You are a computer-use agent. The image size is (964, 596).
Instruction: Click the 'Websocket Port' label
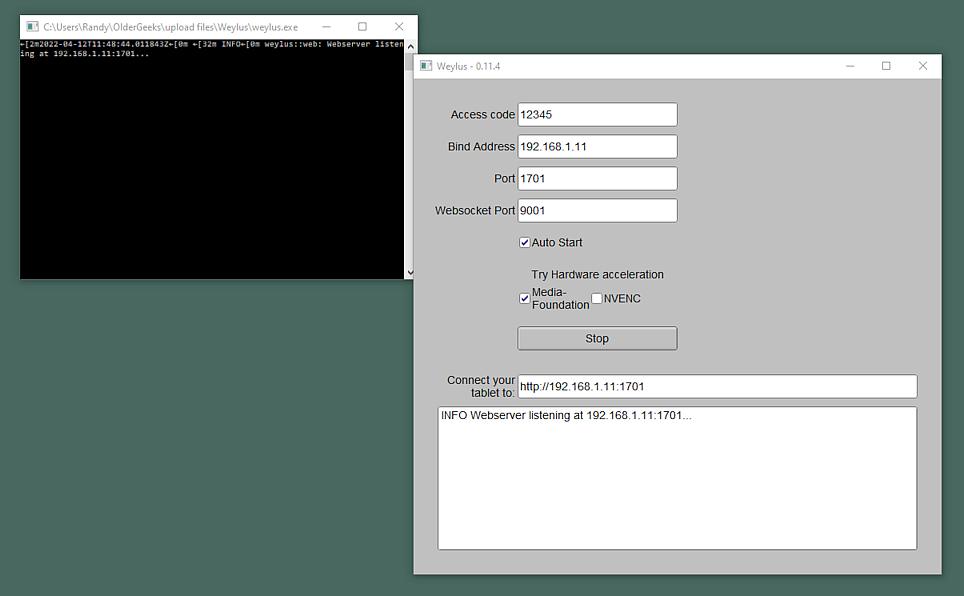(475, 210)
